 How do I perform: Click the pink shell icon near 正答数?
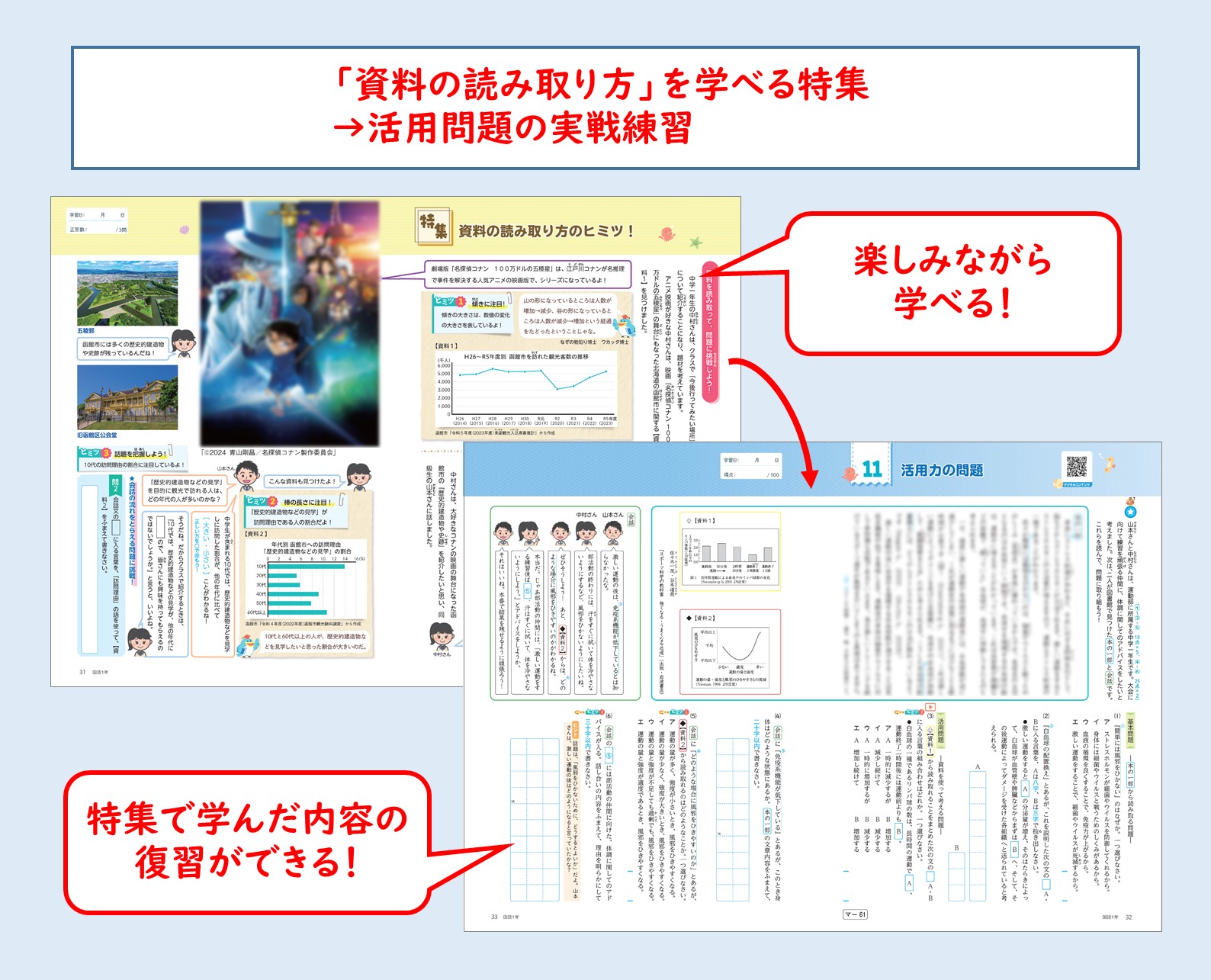(x=183, y=230)
